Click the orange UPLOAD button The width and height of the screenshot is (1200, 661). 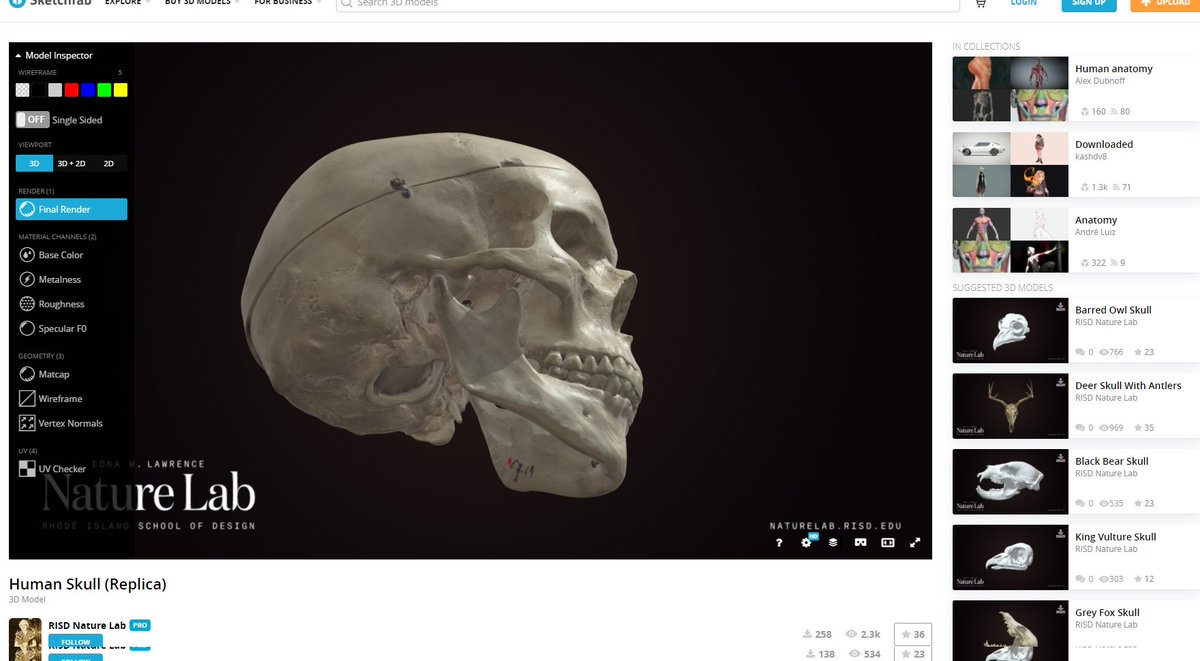tap(1165, 3)
